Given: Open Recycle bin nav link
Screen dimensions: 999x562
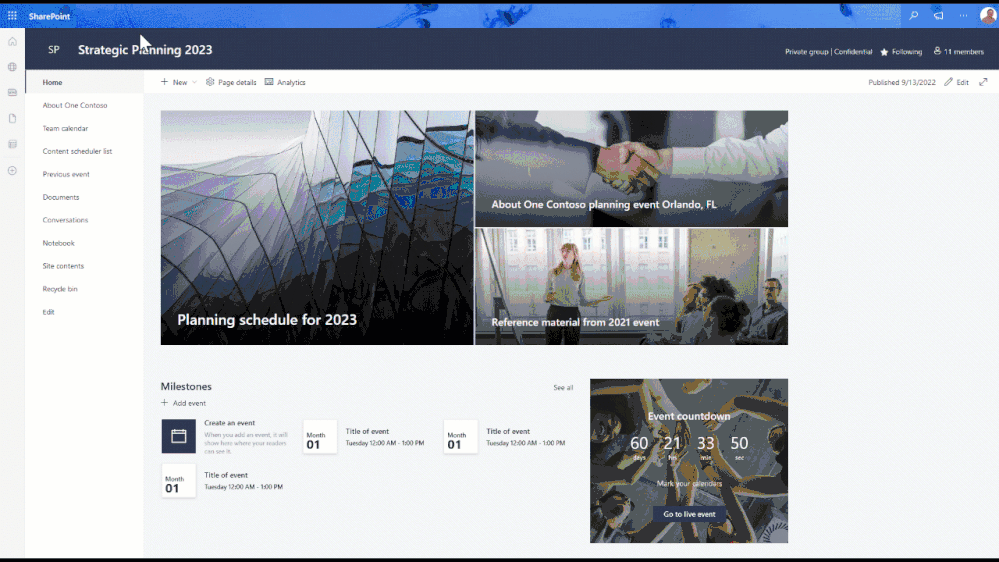Looking at the screenshot, I should pyautogui.click(x=60, y=289).
